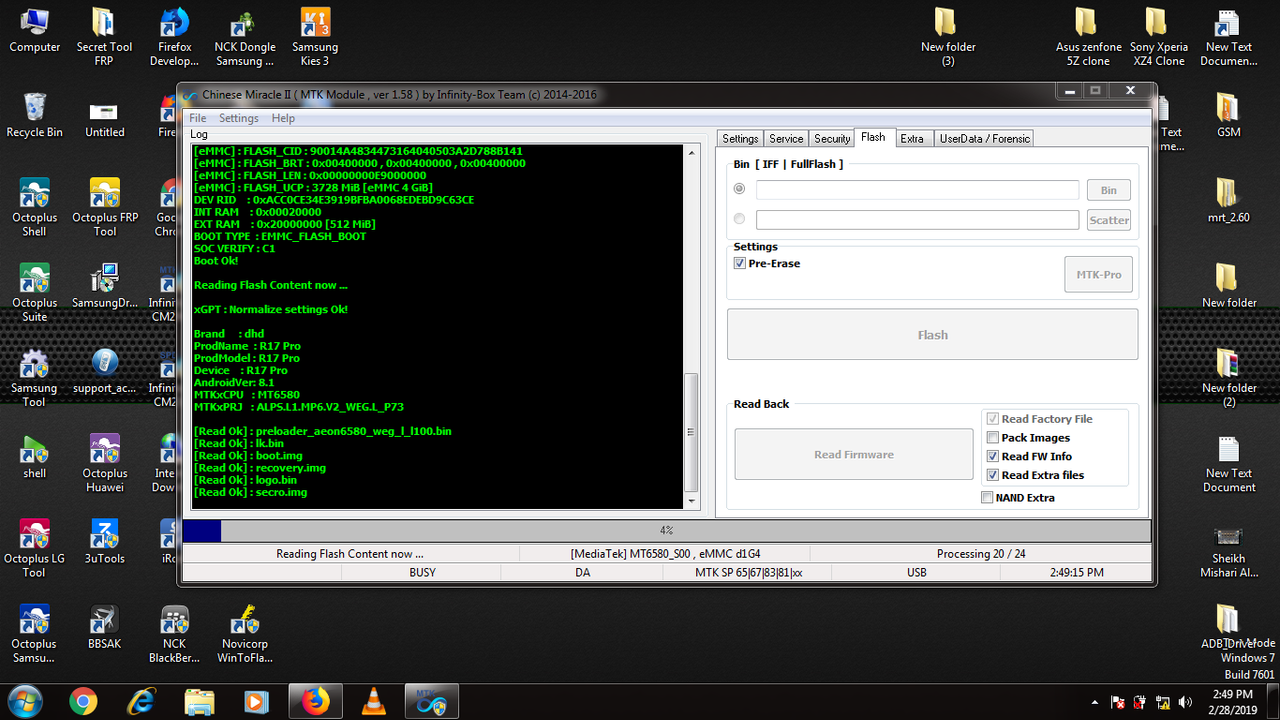The width and height of the screenshot is (1280, 720).
Task: Click the 4% progress bar
Action: pos(666,530)
